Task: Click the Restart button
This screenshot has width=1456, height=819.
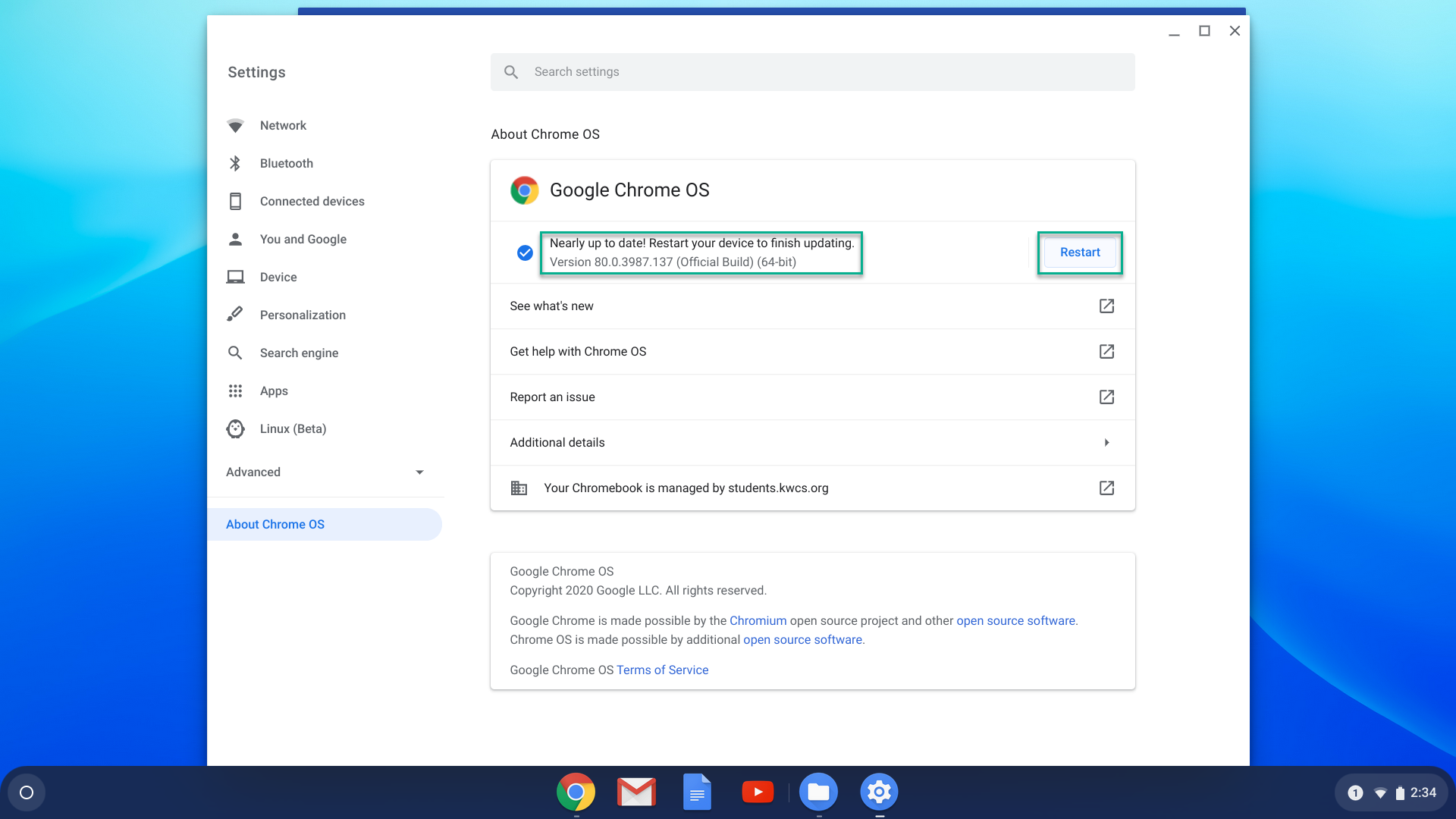Action: (1079, 253)
